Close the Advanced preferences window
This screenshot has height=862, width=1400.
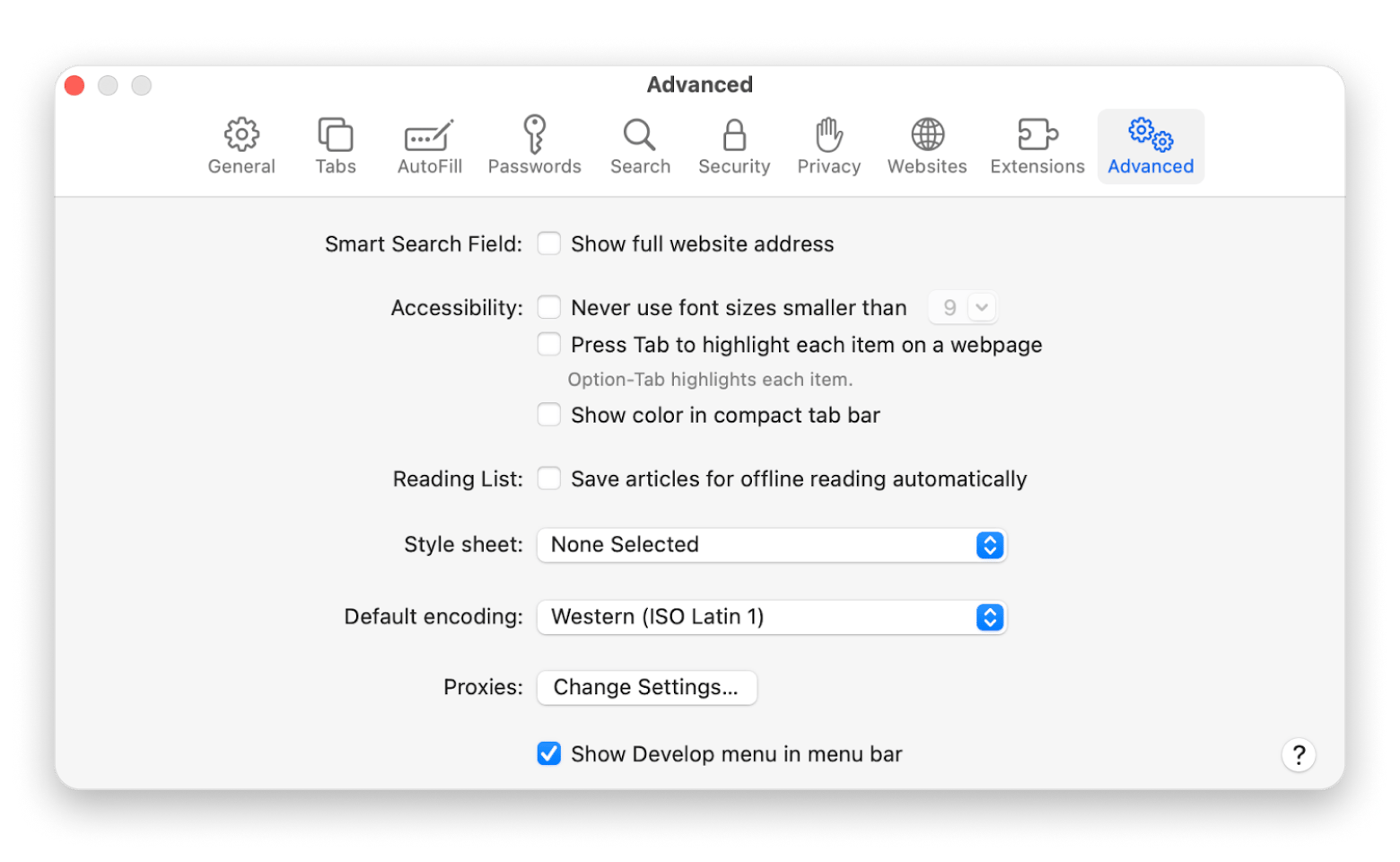pos(74,85)
